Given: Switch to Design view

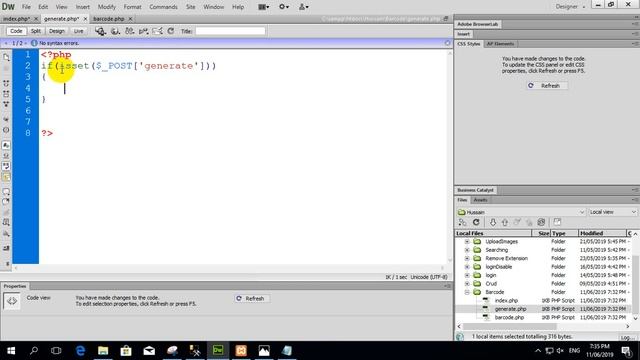Looking at the screenshot, I should pos(57,31).
